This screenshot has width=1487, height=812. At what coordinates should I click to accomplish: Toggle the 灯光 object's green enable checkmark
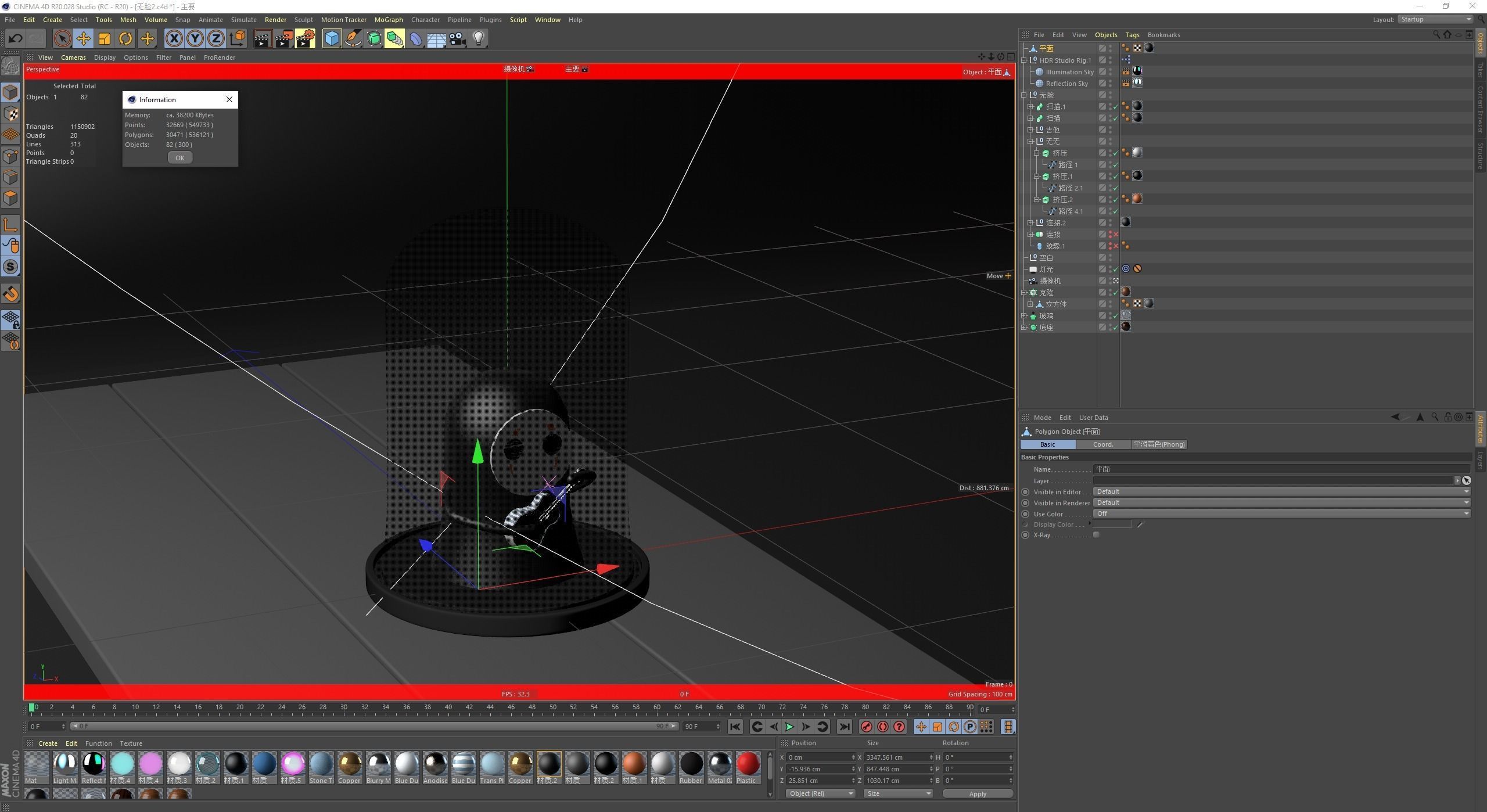[1116, 270]
